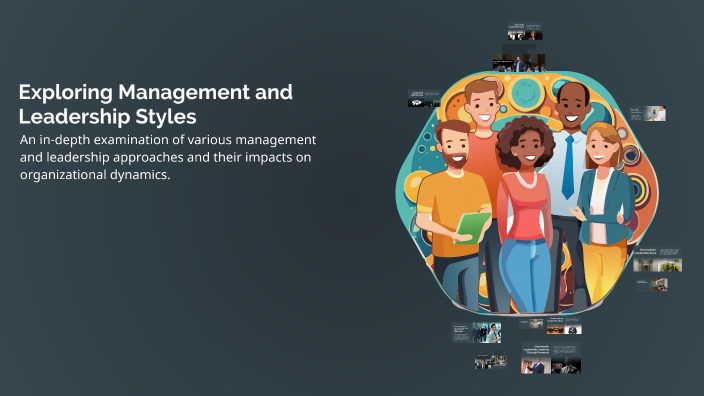The image size is (704, 396).
Task: Open the slide thumbnail with the black-and-white crowd image
Action: [424, 98]
